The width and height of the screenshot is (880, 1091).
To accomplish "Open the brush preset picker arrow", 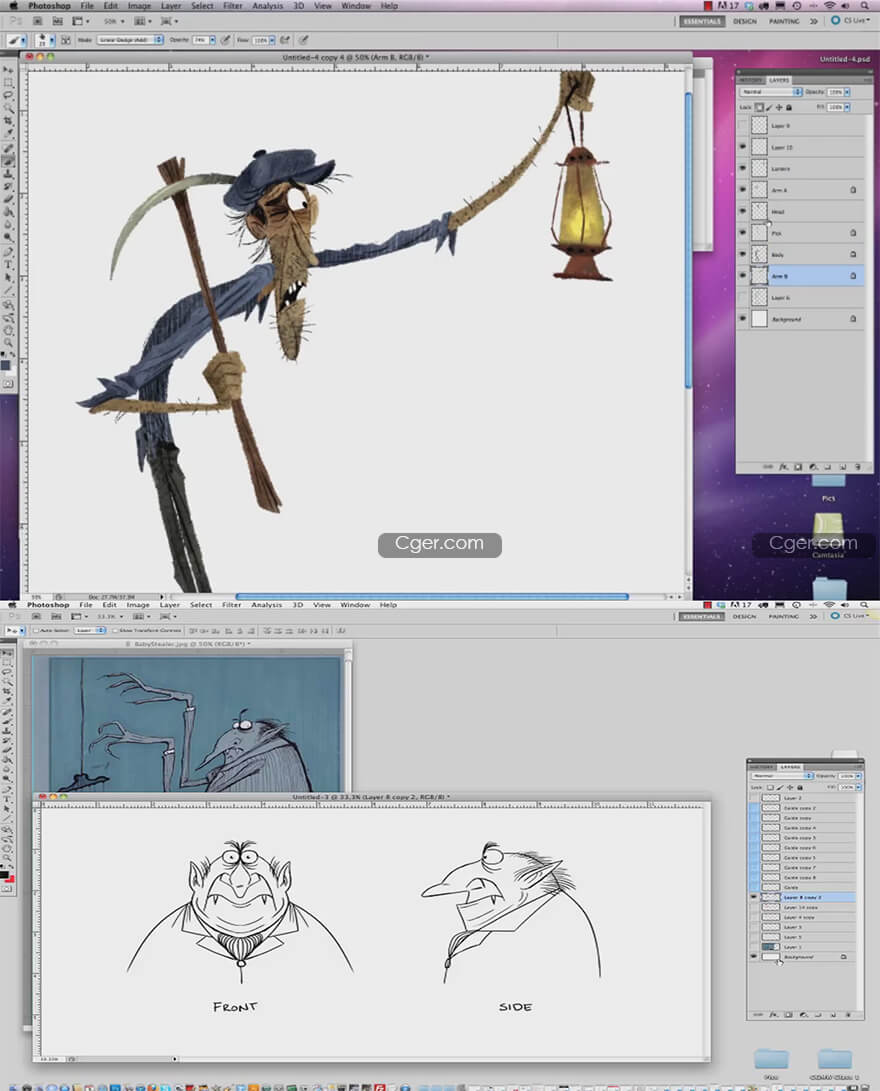I will 51,40.
